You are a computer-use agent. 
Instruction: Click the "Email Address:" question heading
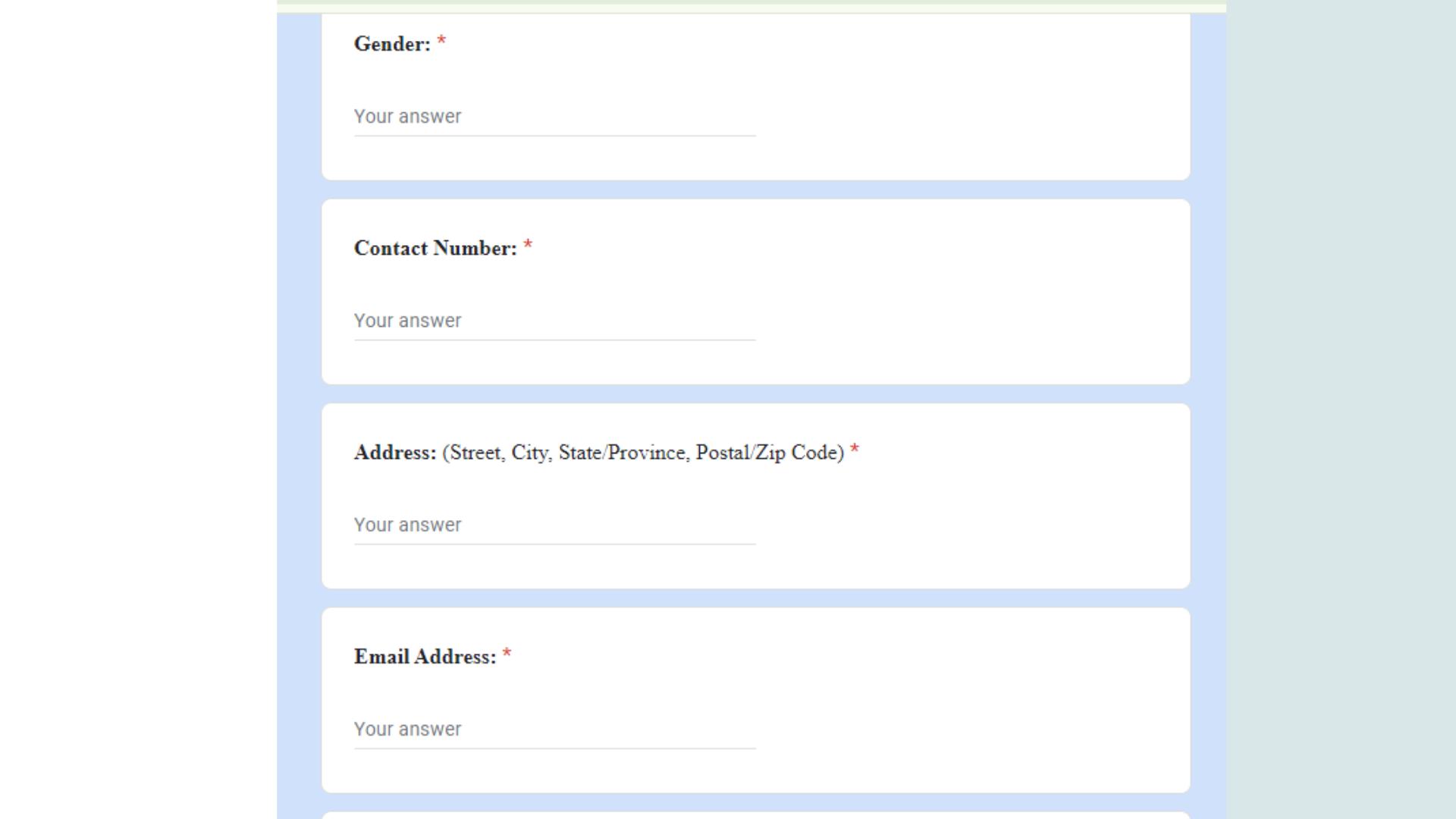425,657
